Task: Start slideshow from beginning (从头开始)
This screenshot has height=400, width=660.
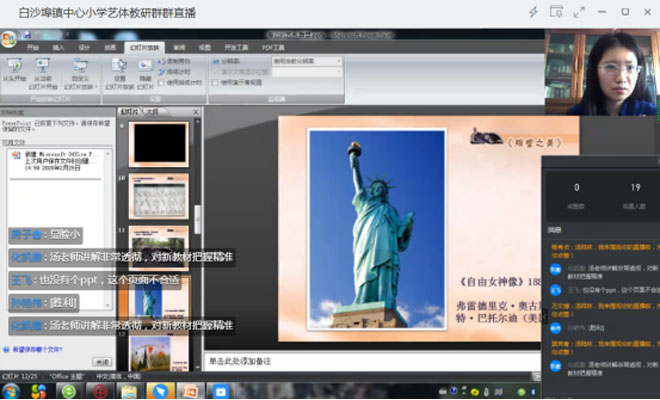Action: pos(14,70)
